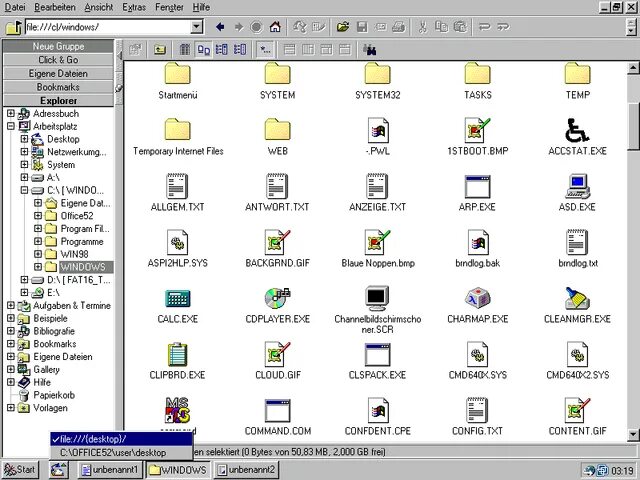Expand the D:\ drive node

(x=24, y=280)
